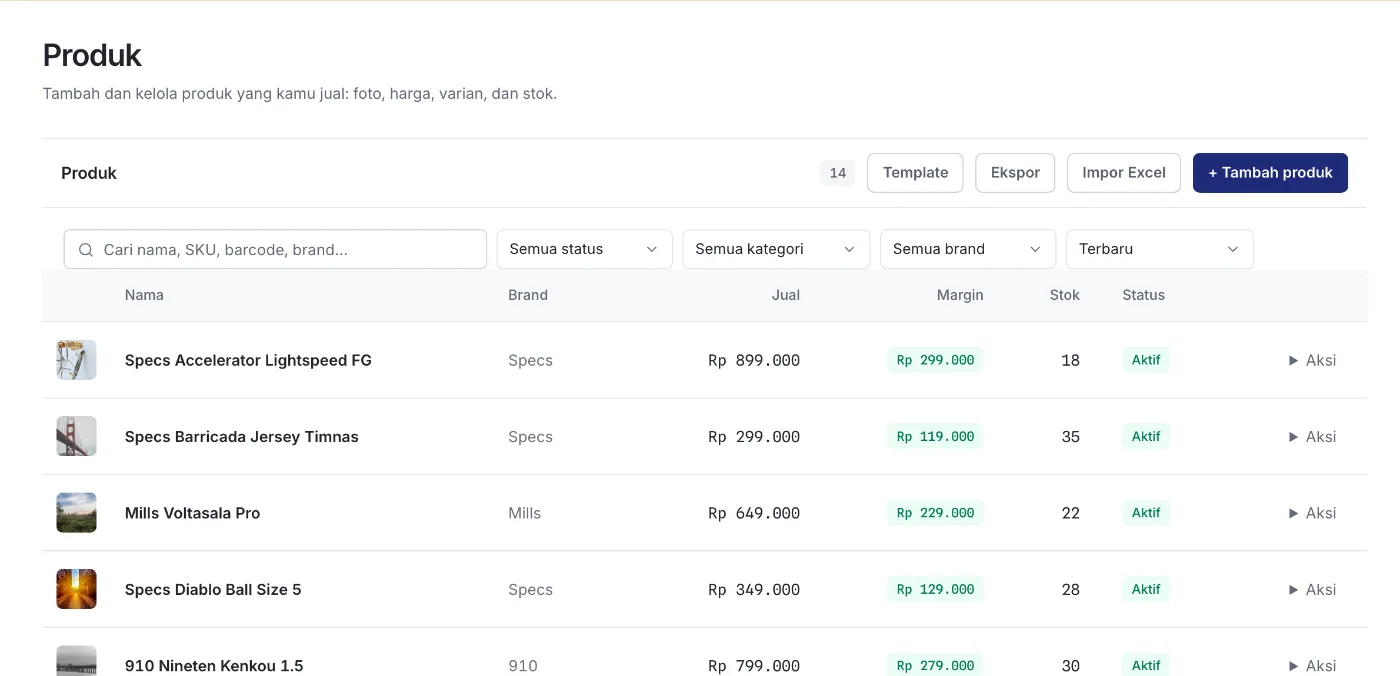
Task: Open product Mills Voltasala Pro name
Action: [192, 513]
